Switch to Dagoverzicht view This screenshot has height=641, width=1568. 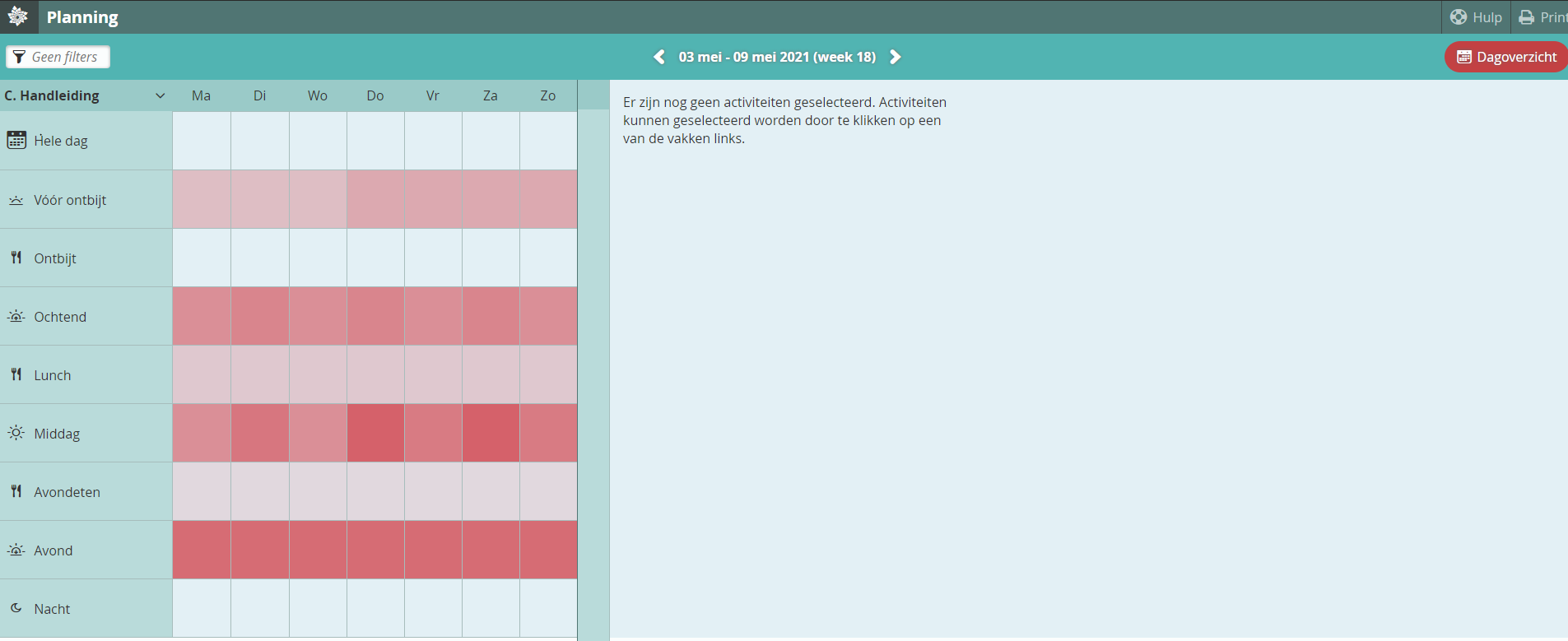pos(1506,57)
